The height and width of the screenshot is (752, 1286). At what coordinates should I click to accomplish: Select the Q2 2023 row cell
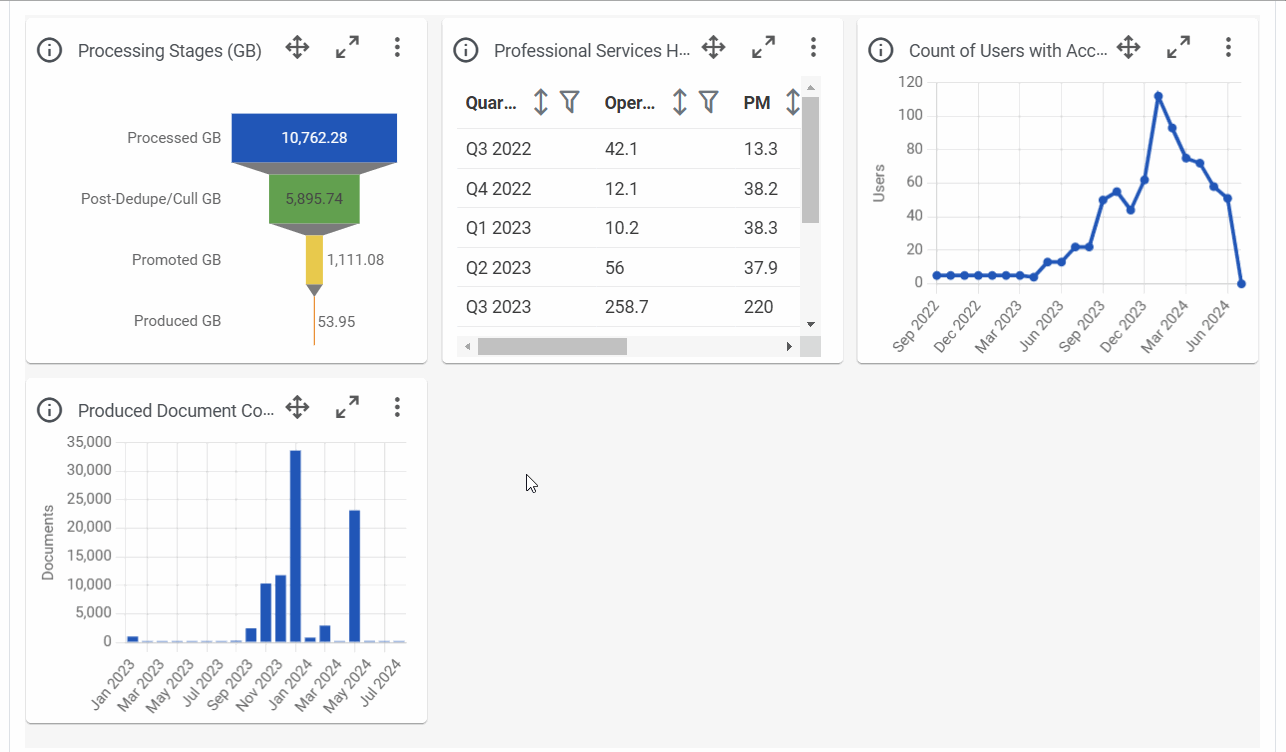tap(499, 268)
